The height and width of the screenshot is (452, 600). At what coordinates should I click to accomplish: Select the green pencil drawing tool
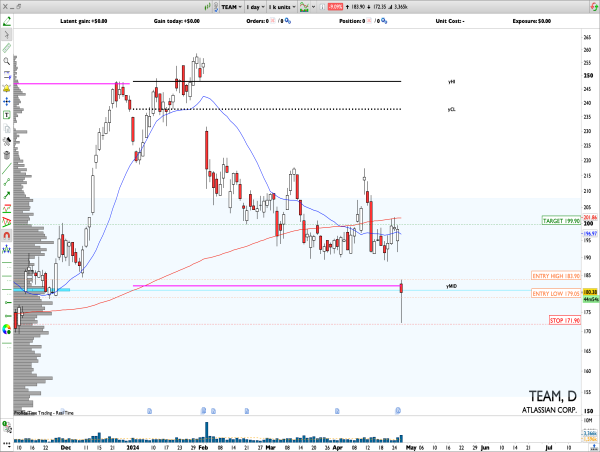point(7,21)
